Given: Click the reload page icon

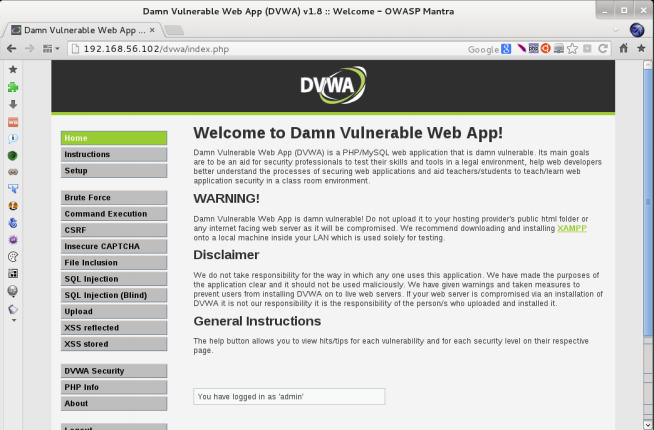Looking at the screenshot, I should 604,48.
